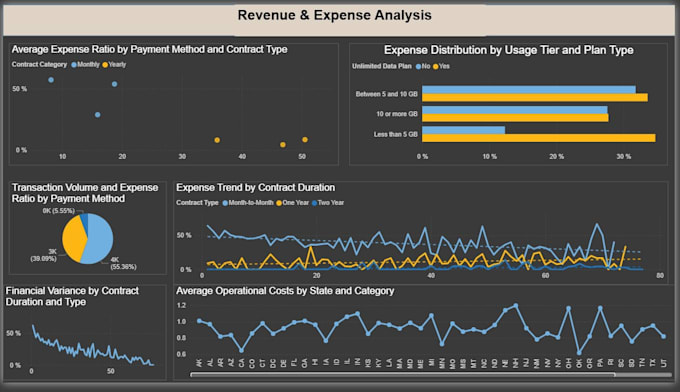Select the blue bar for Less than 5 GB

pos(464,130)
